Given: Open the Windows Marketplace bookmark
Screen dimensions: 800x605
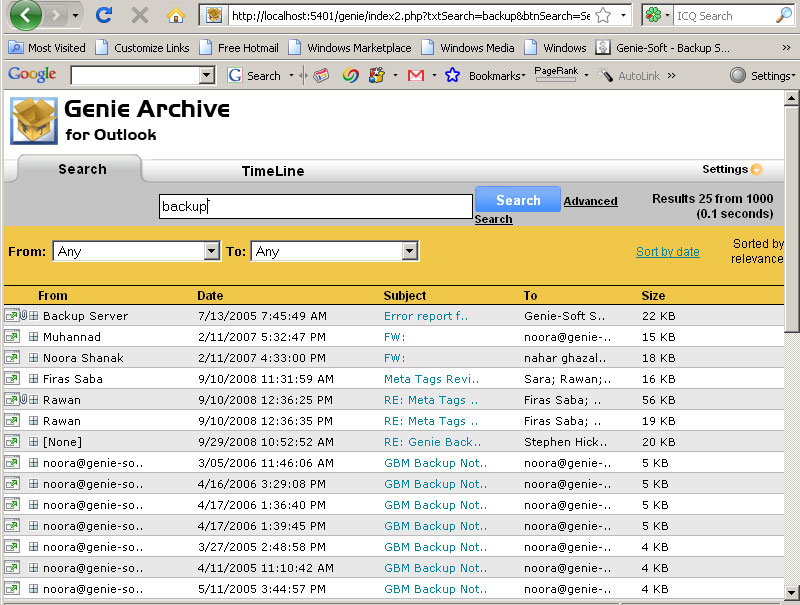Looking at the screenshot, I should (x=350, y=47).
